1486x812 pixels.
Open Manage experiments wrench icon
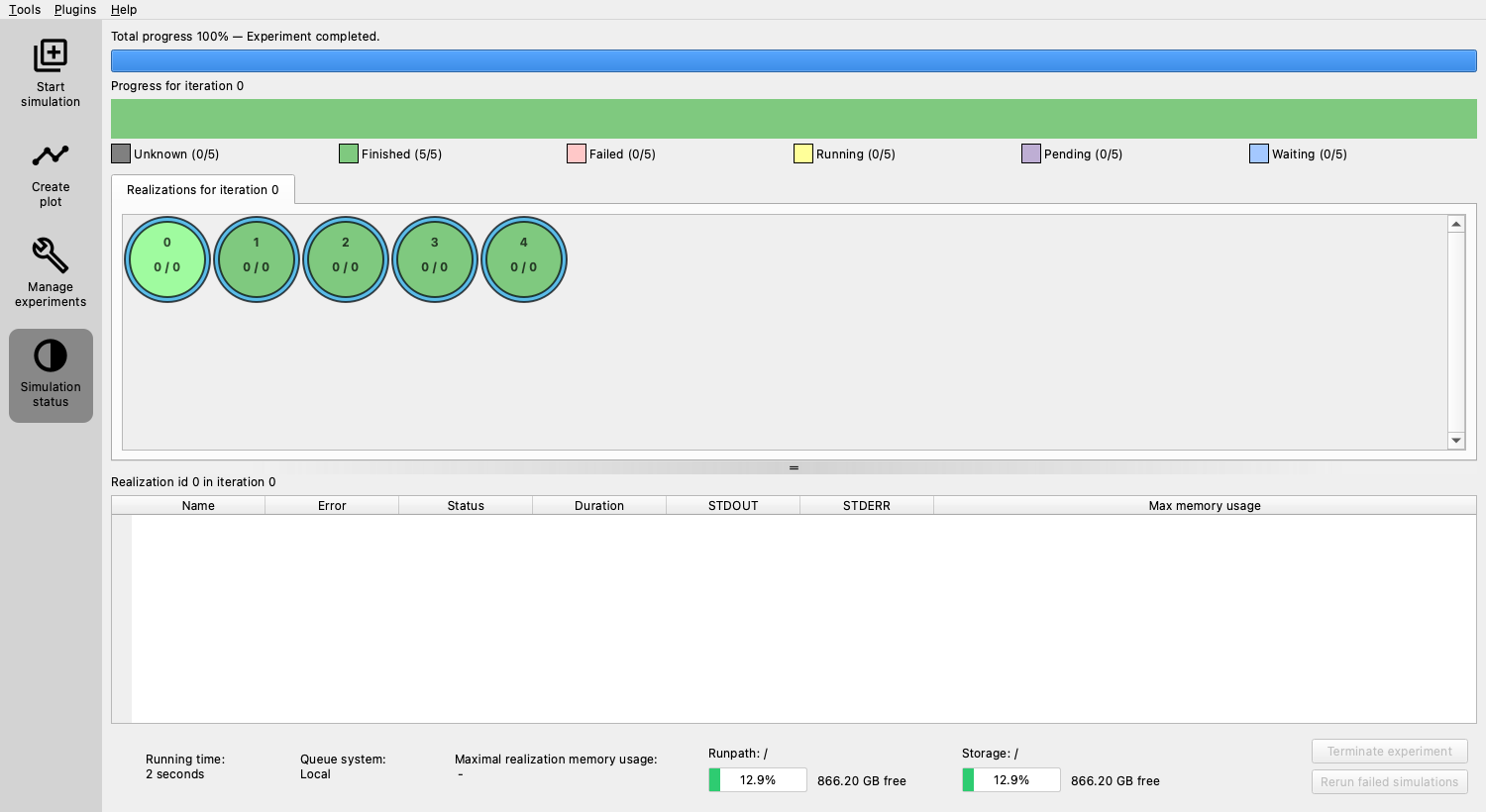point(51,255)
